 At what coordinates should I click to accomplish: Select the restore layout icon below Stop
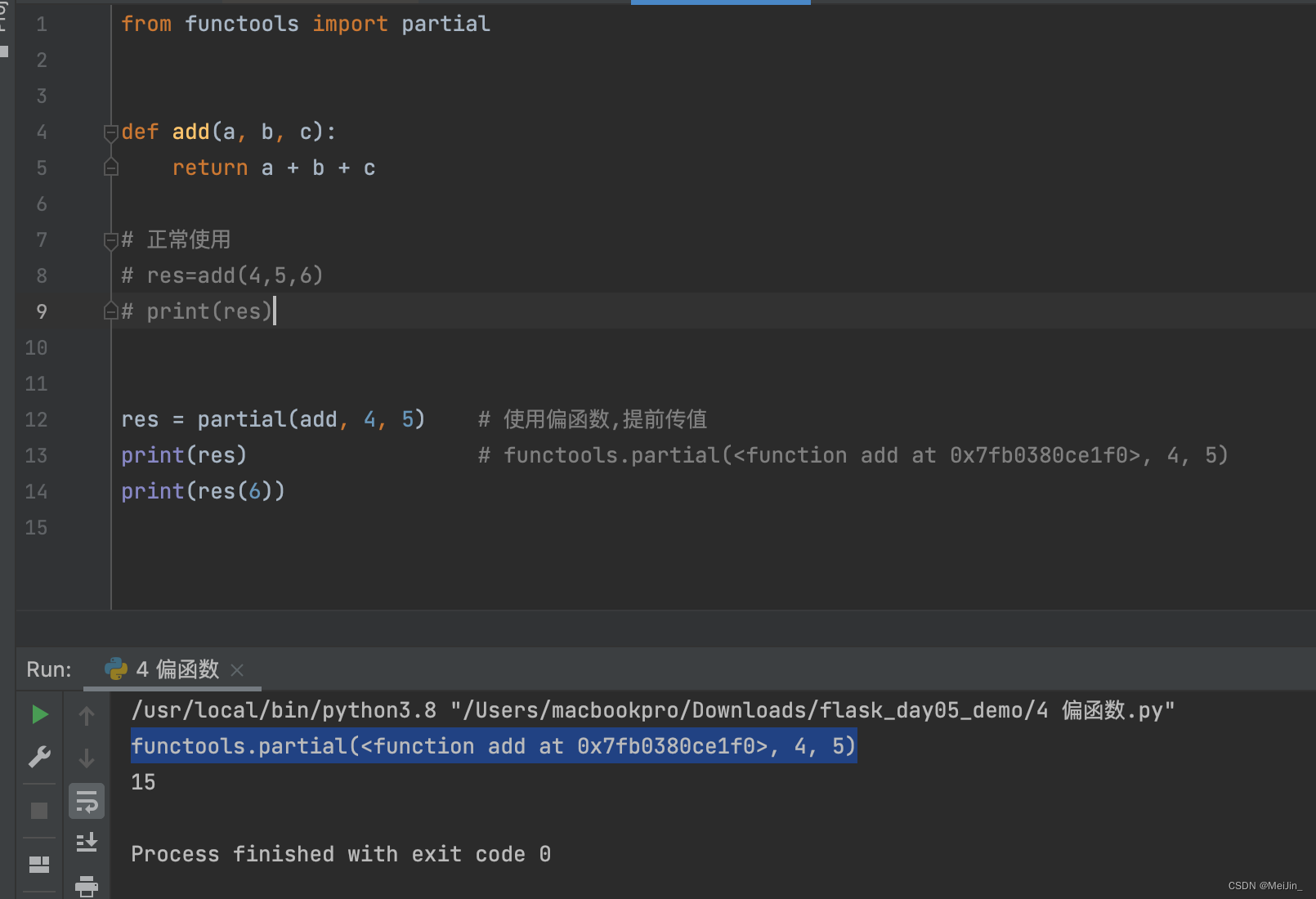pyautogui.click(x=39, y=864)
